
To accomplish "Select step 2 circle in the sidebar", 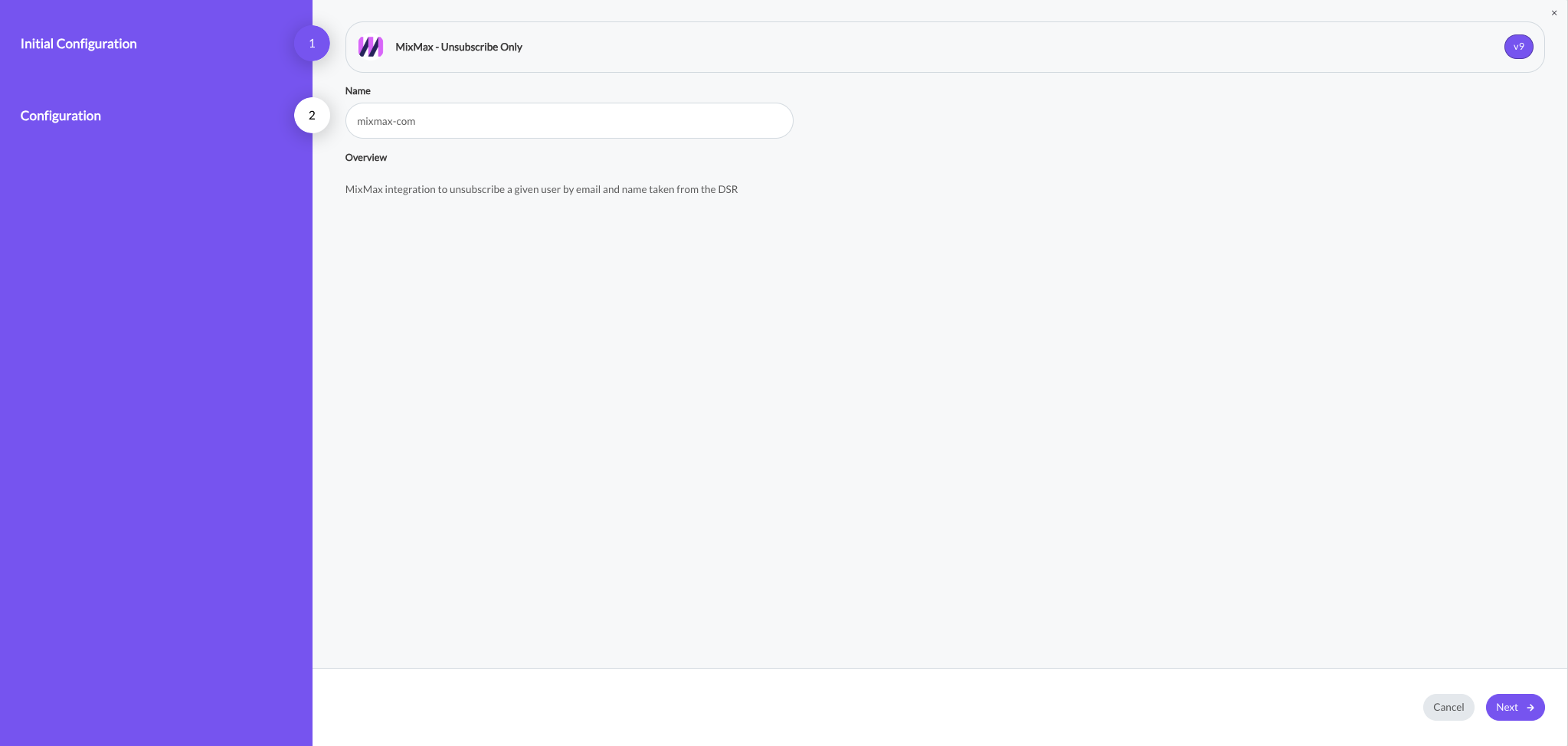I will pyautogui.click(x=312, y=116).
